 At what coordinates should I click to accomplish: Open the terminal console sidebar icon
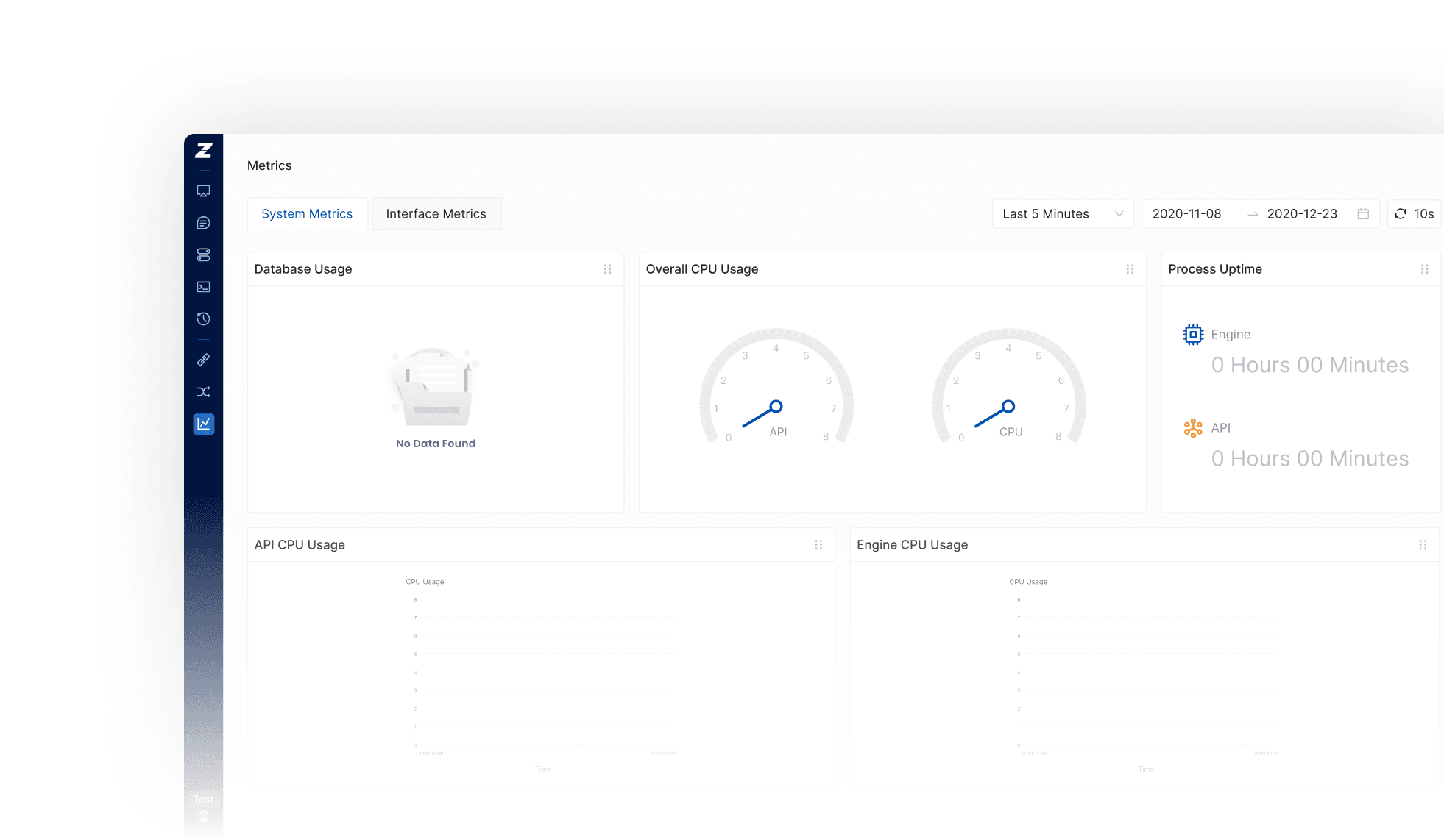point(204,287)
